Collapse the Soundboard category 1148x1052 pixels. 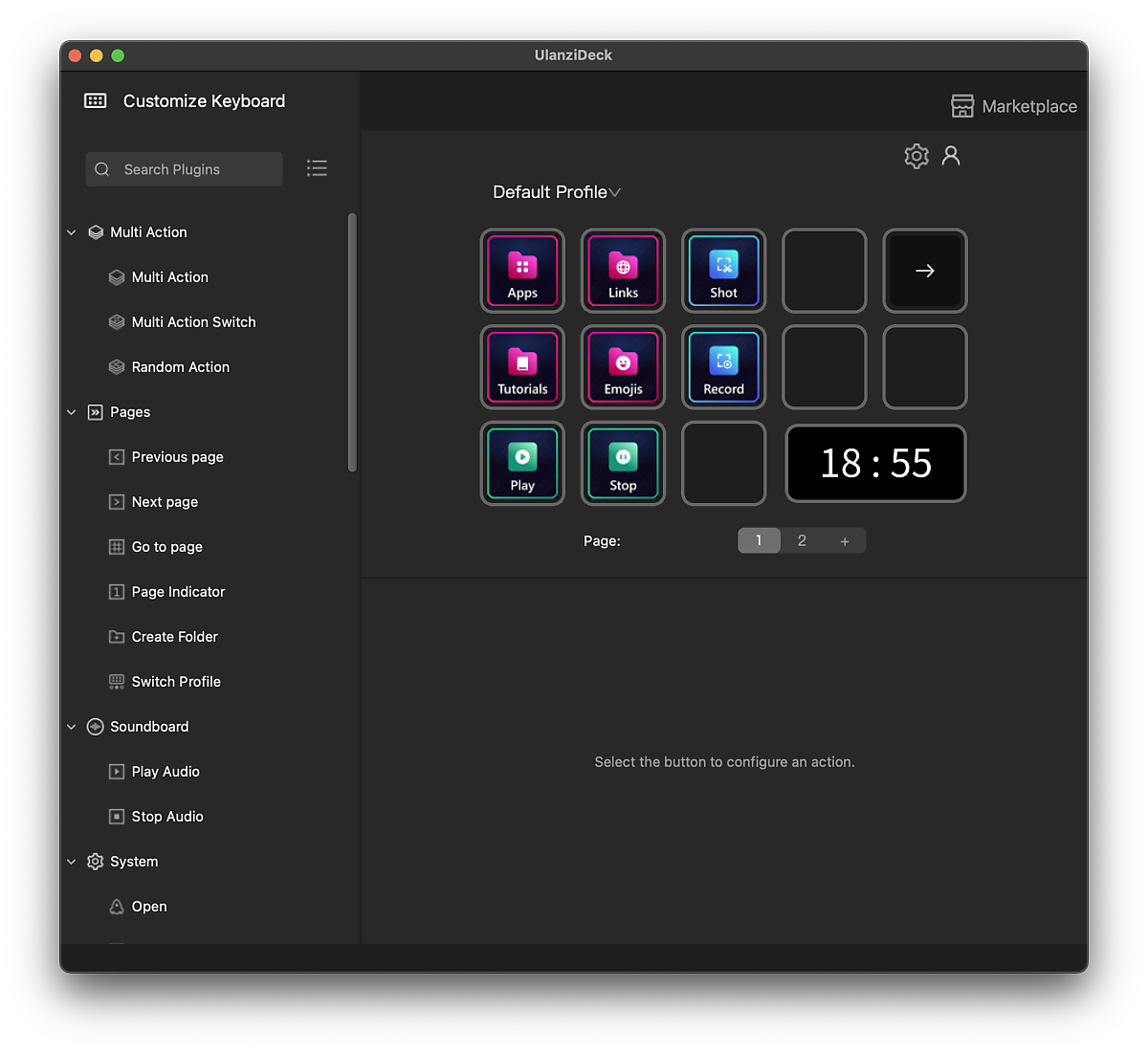pyautogui.click(x=71, y=727)
